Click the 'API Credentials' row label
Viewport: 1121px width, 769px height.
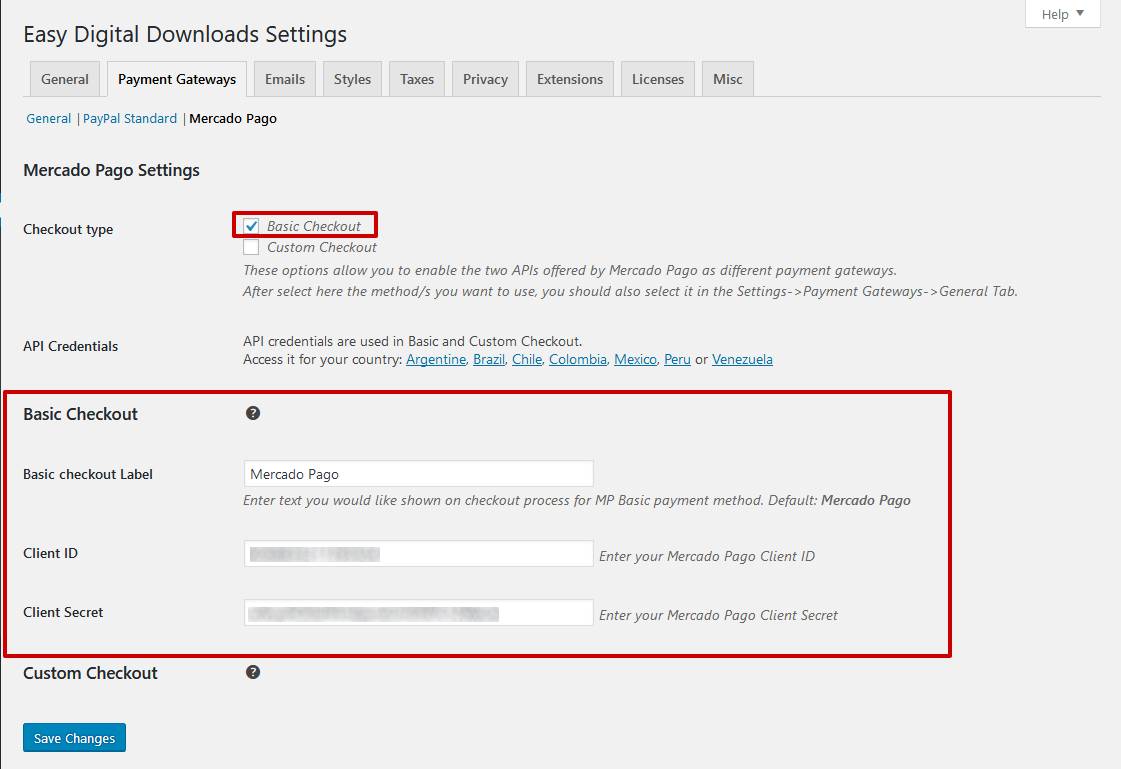70,347
